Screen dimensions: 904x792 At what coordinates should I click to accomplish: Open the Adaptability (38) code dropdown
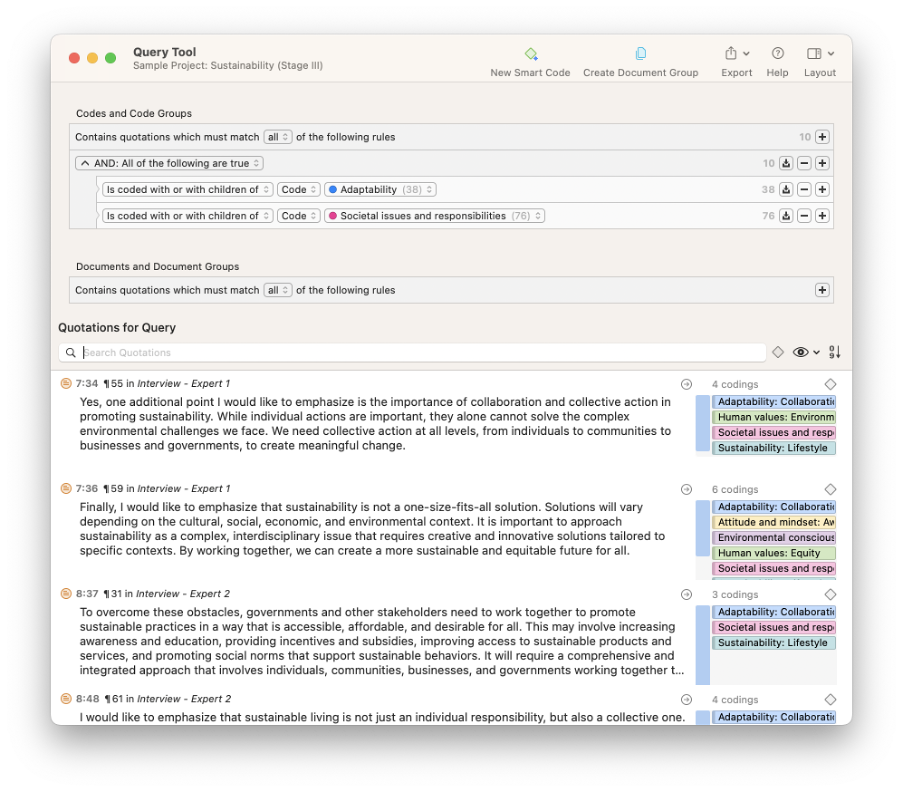[381, 190]
